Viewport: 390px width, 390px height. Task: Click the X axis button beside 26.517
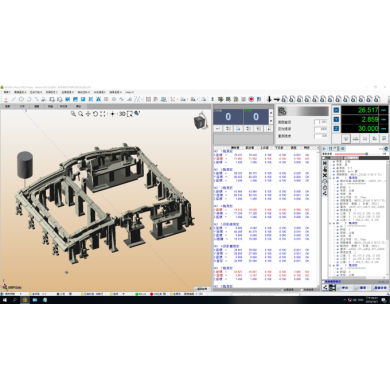coord(336,110)
